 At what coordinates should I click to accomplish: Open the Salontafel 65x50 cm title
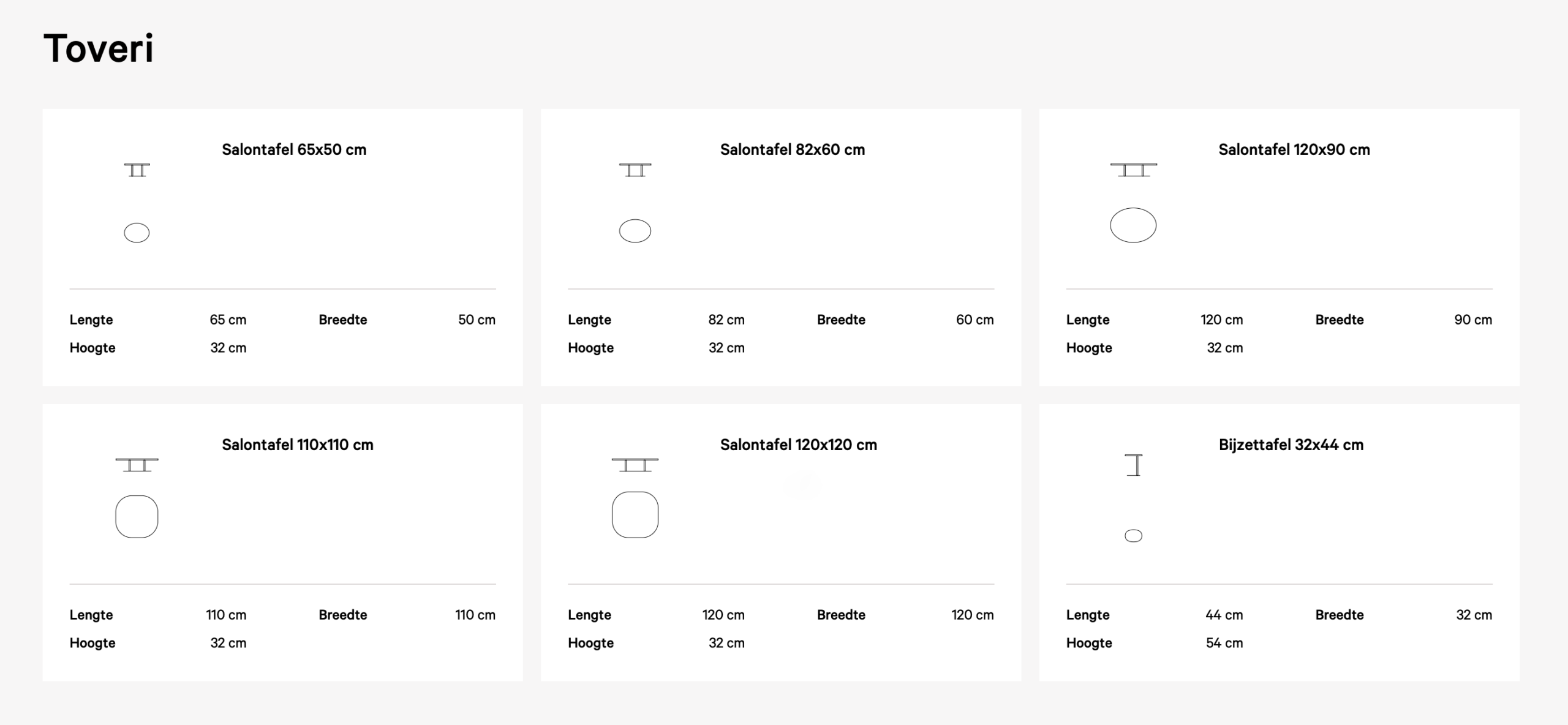pyautogui.click(x=294, y=149)
